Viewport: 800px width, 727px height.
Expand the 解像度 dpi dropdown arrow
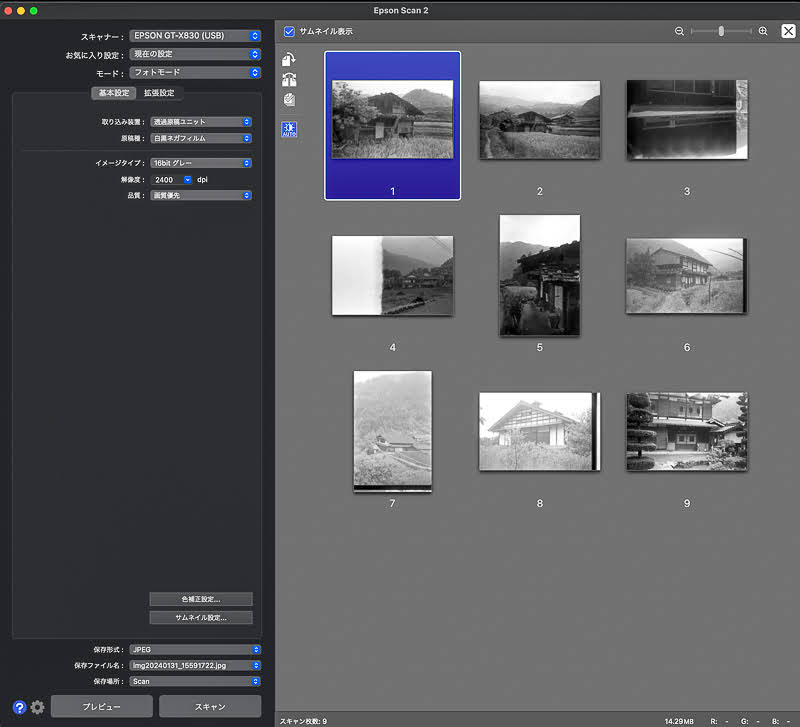188,180
